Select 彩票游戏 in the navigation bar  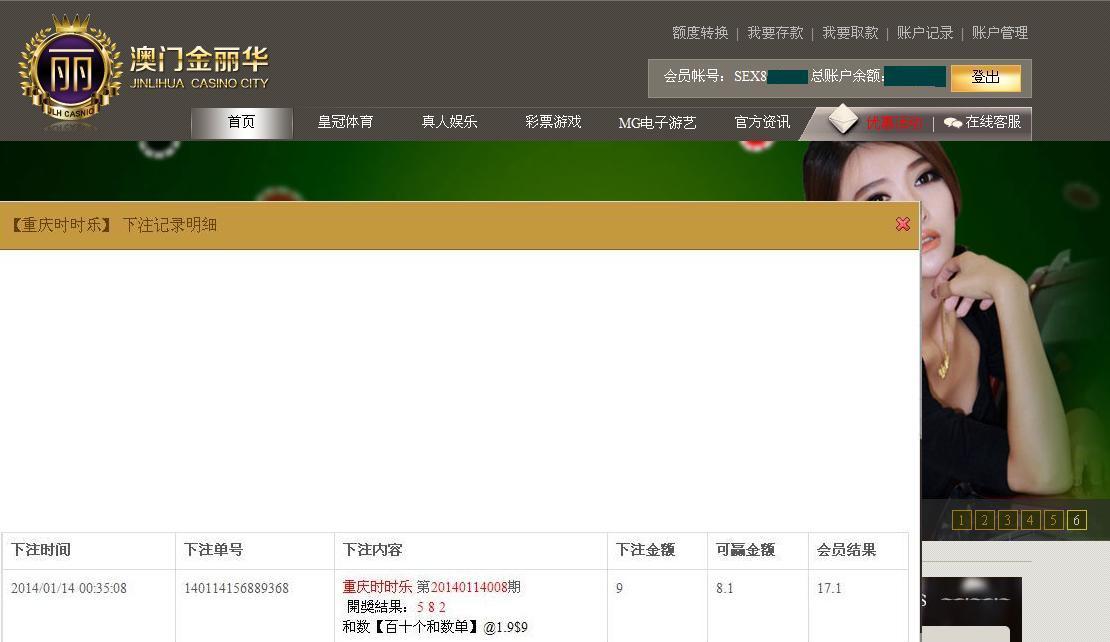(x=553, y=122)
